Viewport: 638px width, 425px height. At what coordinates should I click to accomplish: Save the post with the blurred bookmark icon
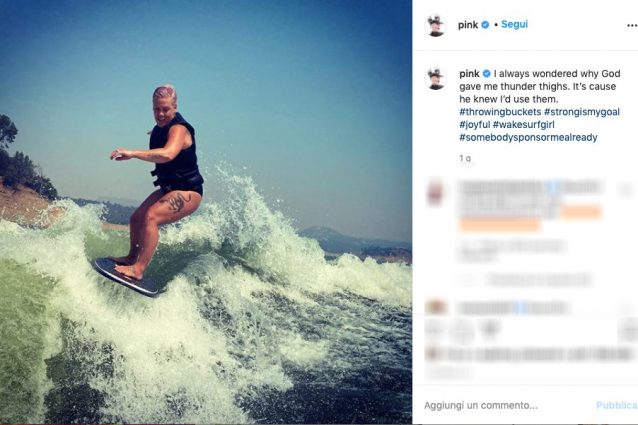pos(630,330)
